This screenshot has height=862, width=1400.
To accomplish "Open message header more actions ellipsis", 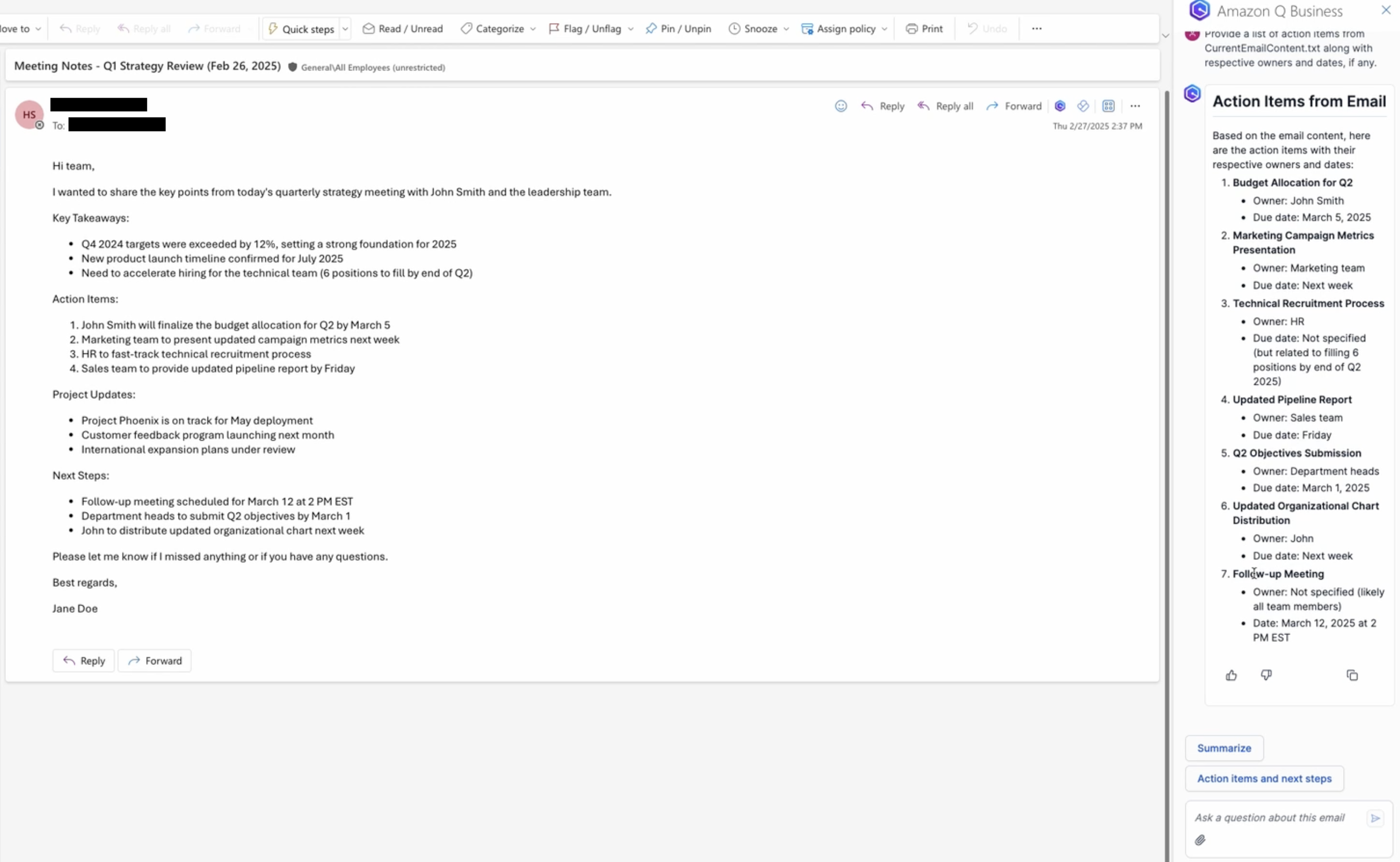I will click(x=1135, y=106).
